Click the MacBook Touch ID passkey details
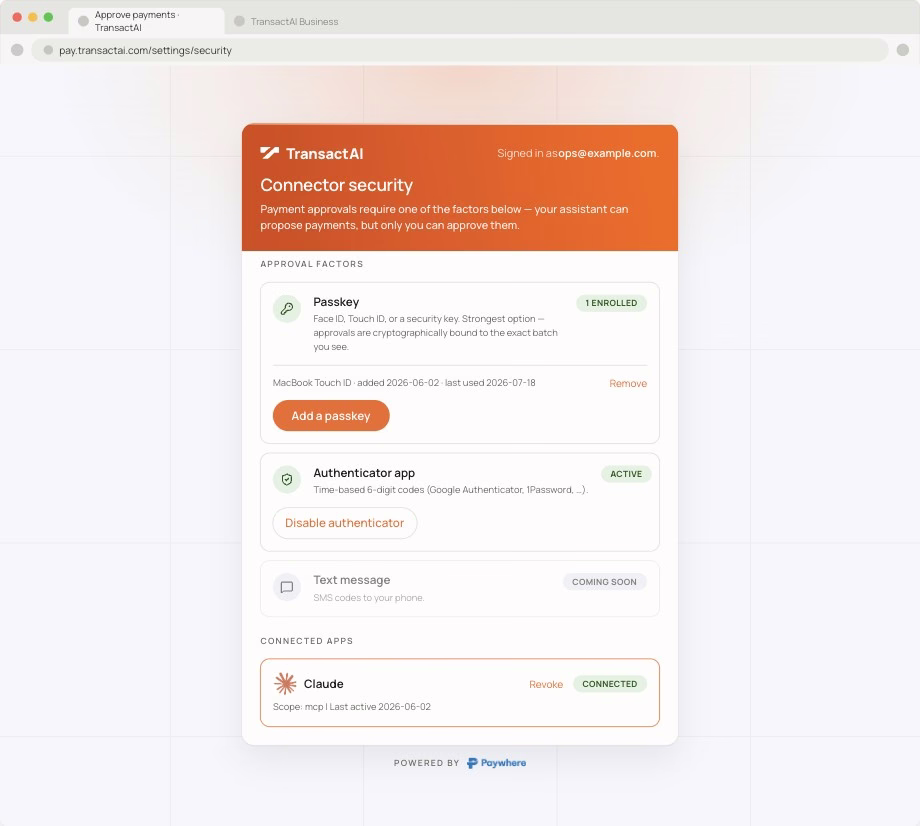 point(404,382)
